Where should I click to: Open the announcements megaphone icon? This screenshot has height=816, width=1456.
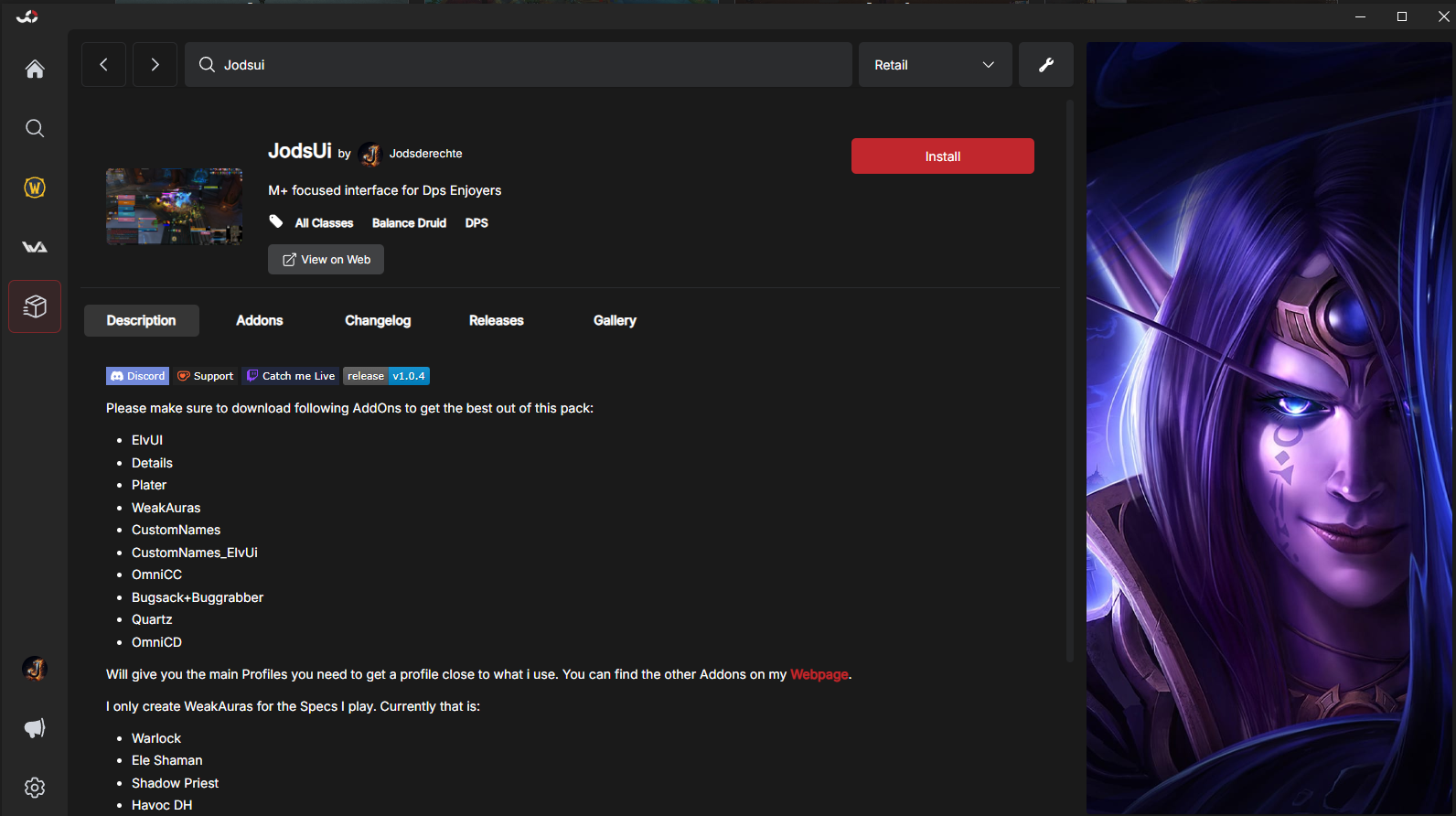35,728
